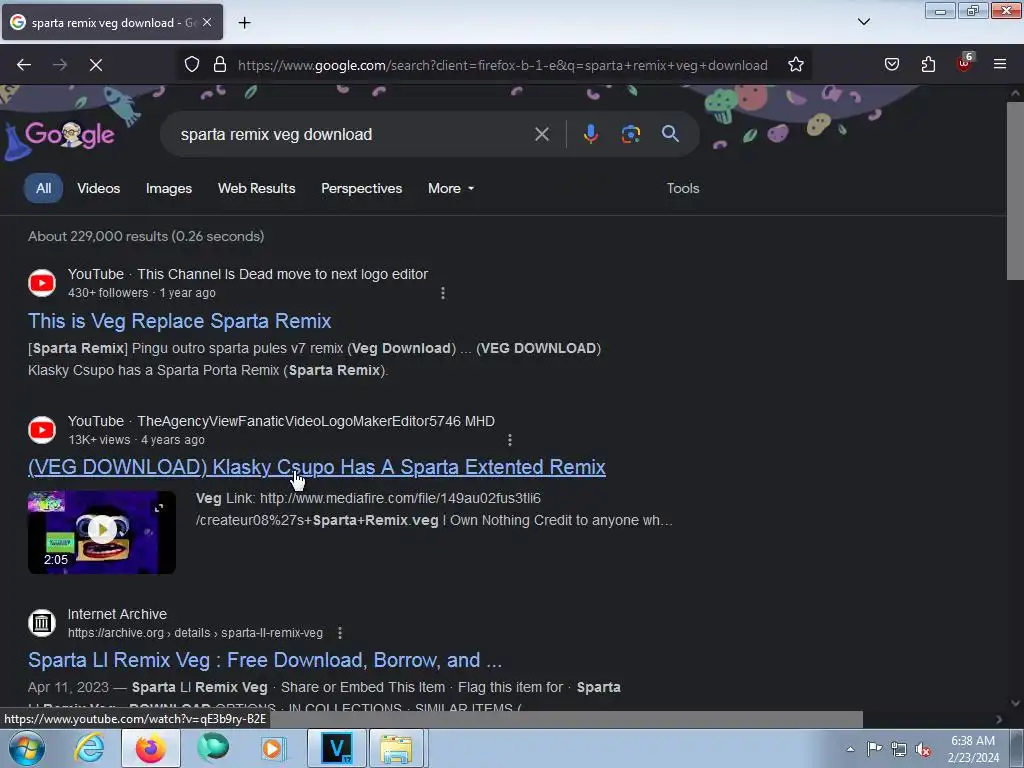Select the All search filter

(x=43, y=188)
